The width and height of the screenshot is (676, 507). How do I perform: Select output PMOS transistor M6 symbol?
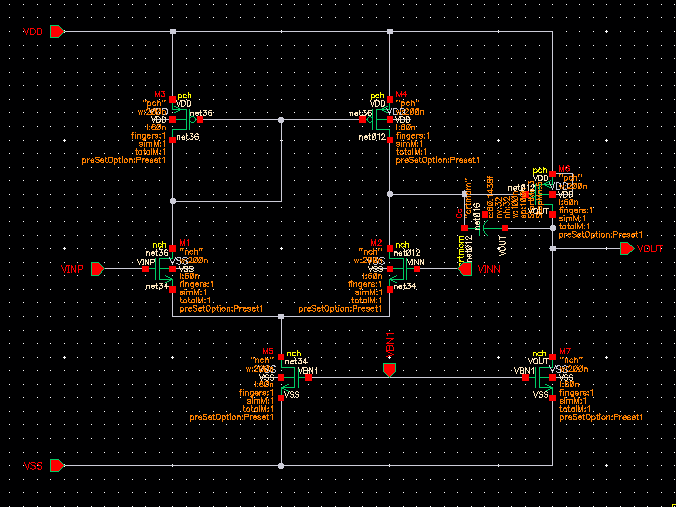541,194
